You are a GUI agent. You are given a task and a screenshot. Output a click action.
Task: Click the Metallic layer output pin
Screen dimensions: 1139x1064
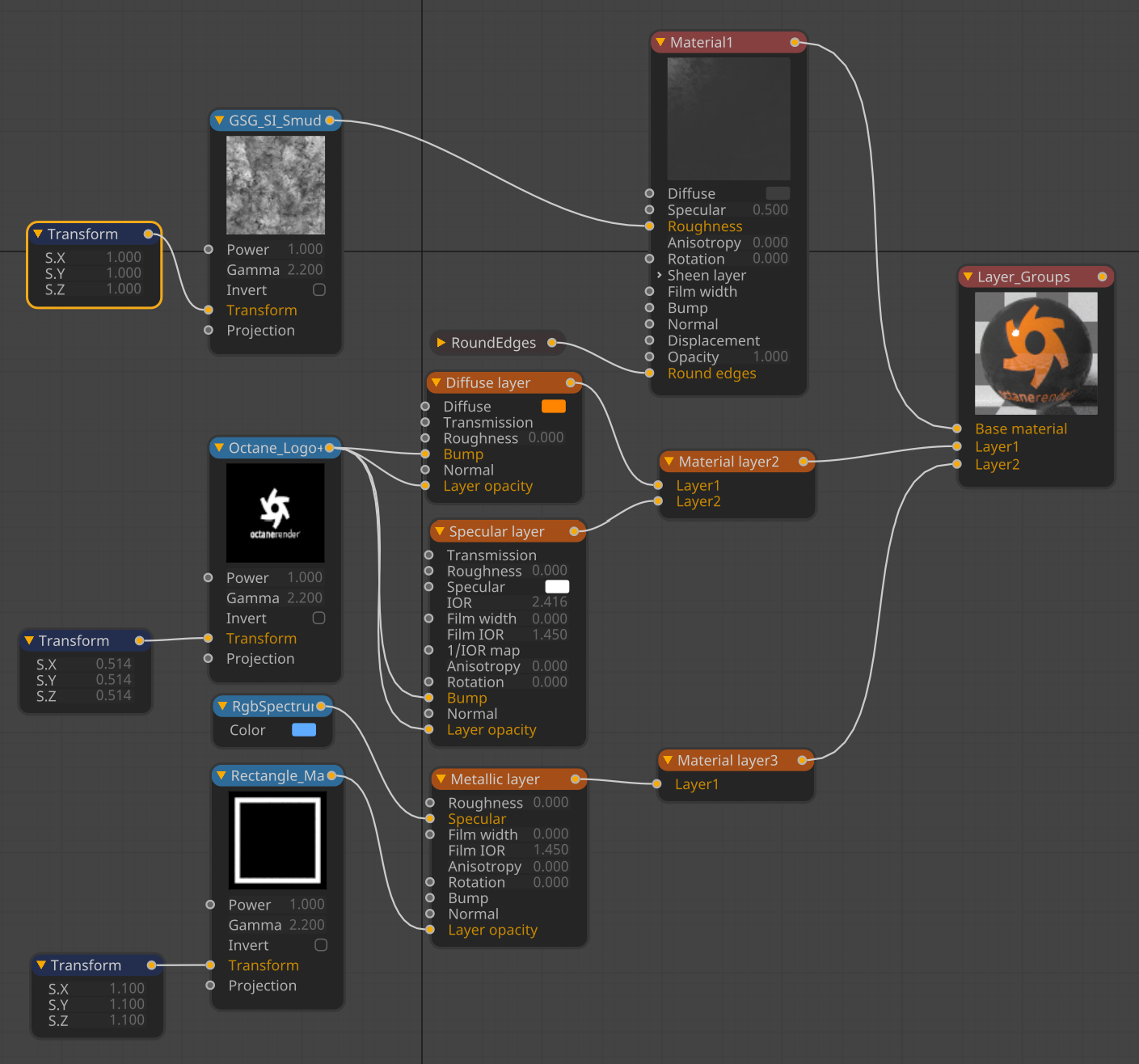576,779
